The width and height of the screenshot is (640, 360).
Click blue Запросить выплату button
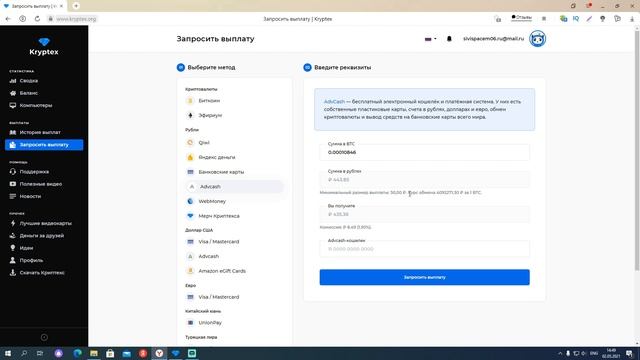point(424,277)
